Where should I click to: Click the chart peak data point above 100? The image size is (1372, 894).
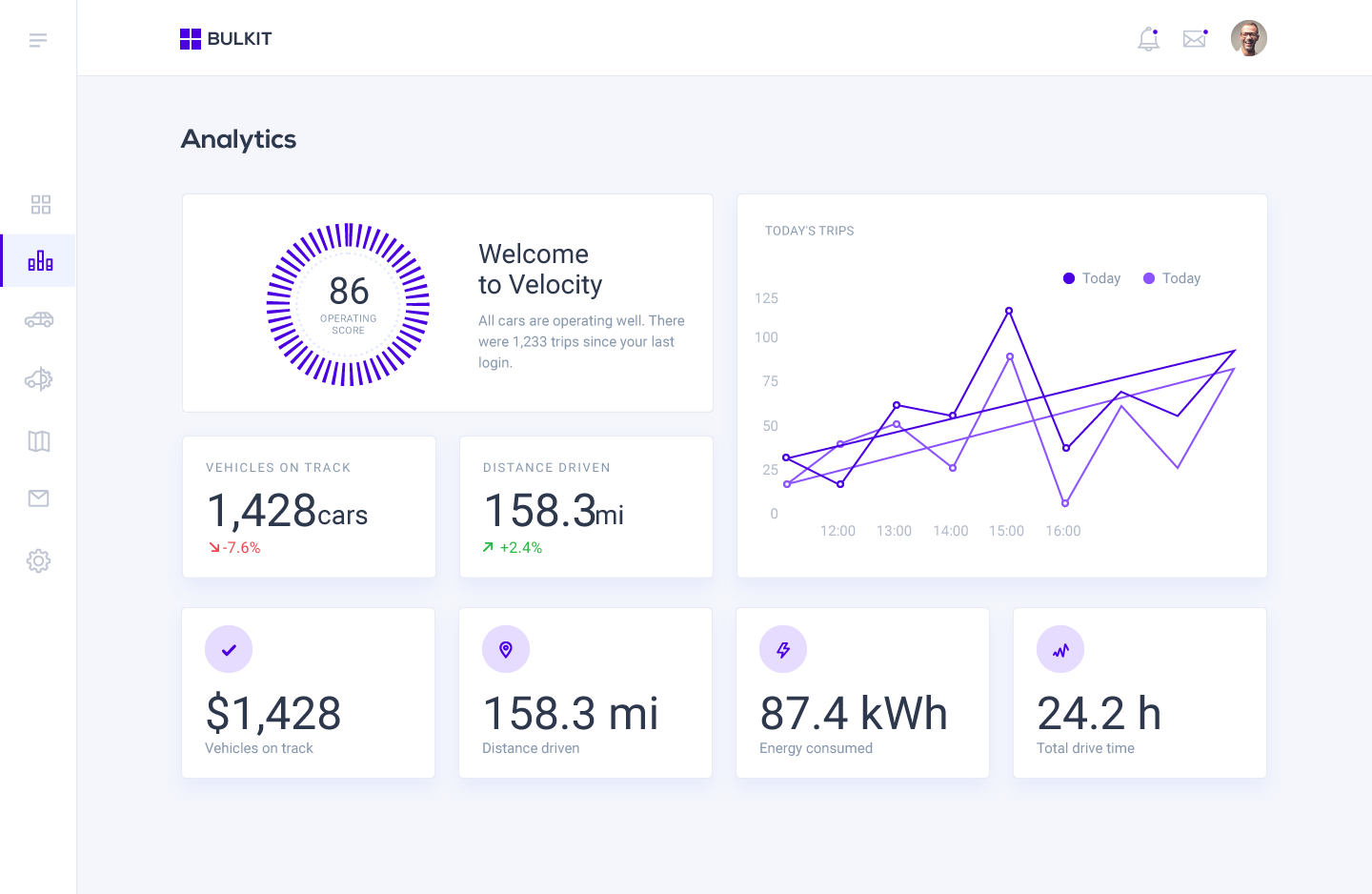[x=1009, y=311]
